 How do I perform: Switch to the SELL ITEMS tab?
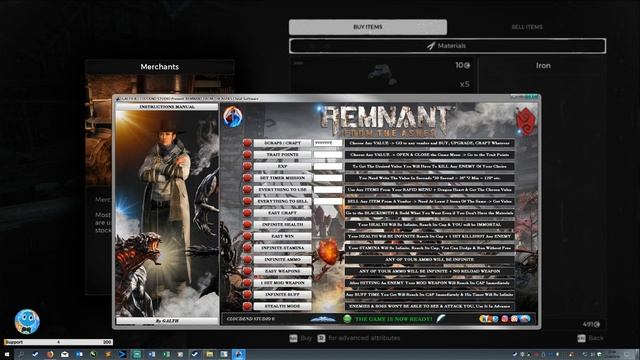[527, 27]
